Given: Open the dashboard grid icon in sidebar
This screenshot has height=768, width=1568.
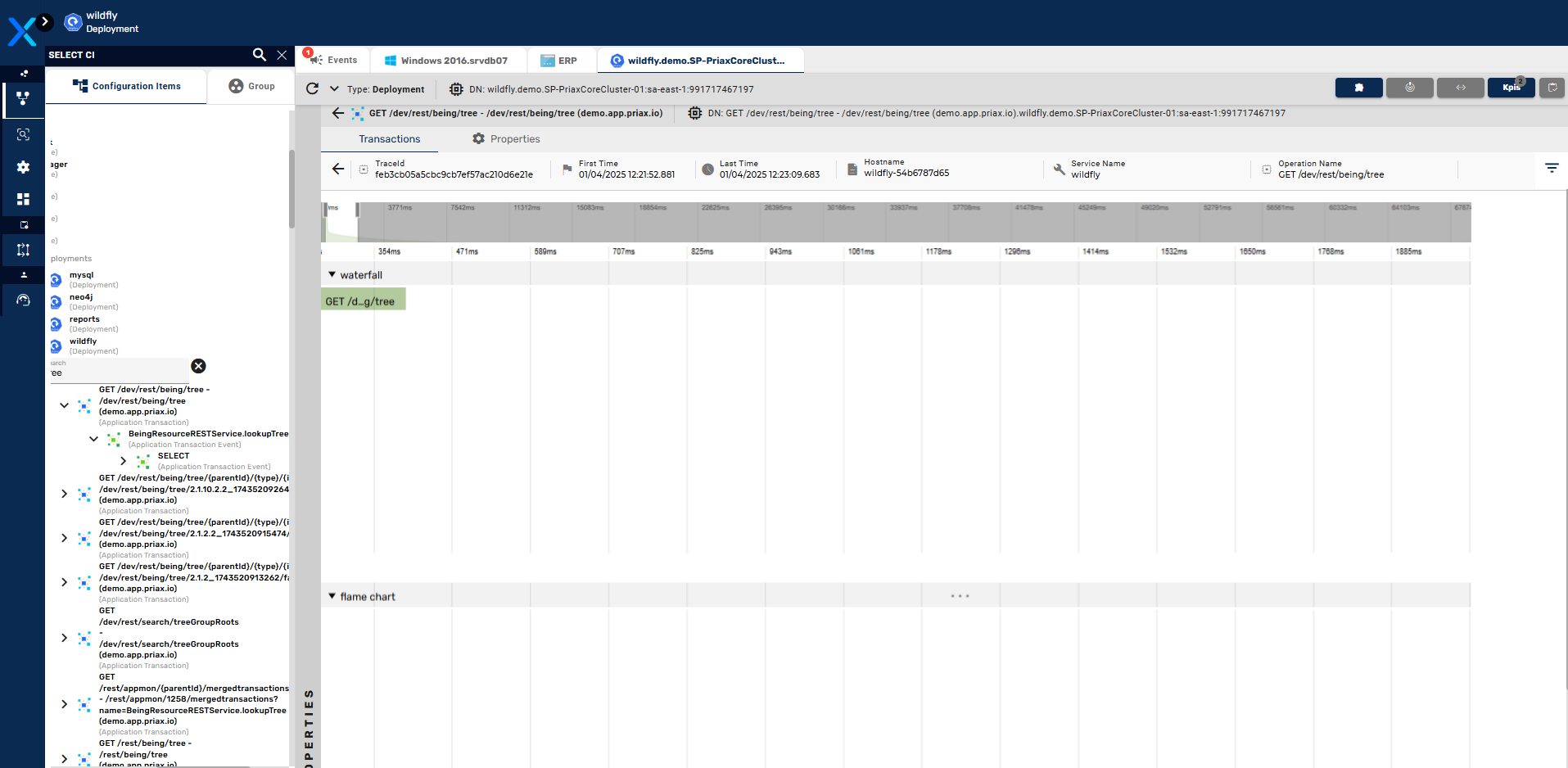Looking at the screenshot, I should (x=23, y=199).
